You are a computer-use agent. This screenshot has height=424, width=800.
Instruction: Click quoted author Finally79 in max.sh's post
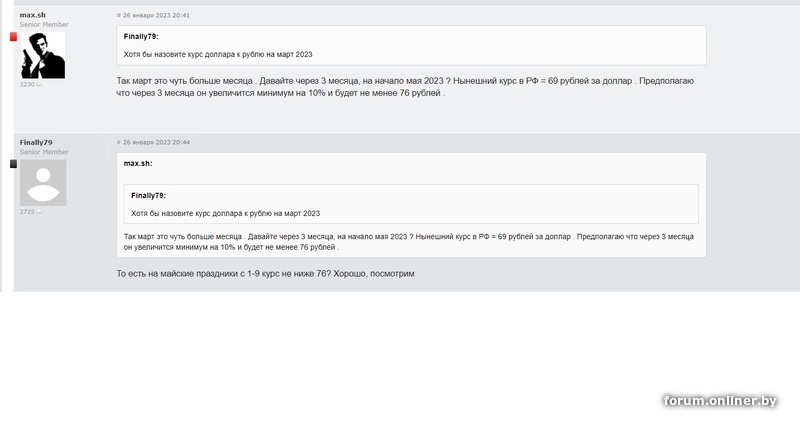[141, 37]
